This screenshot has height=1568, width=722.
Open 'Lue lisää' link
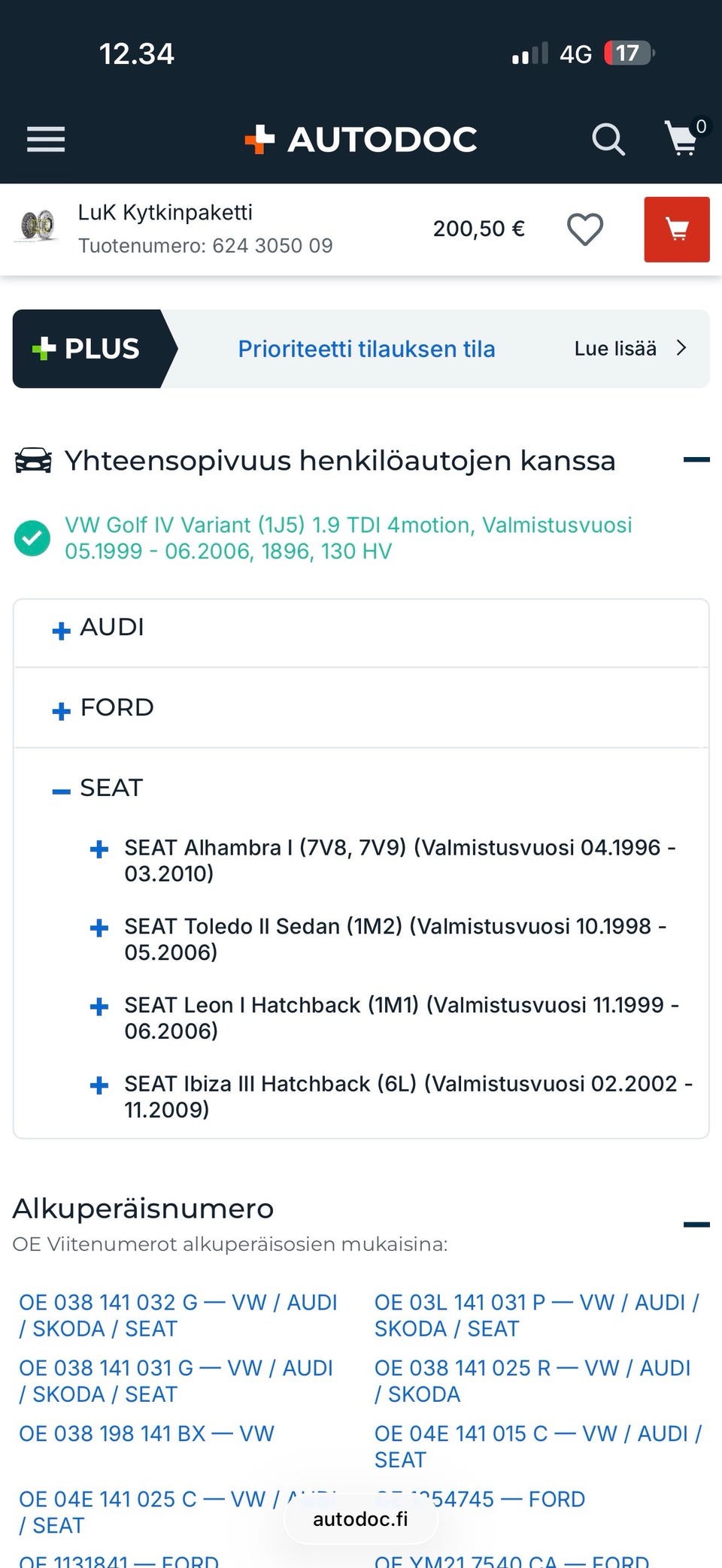(630, 349)
